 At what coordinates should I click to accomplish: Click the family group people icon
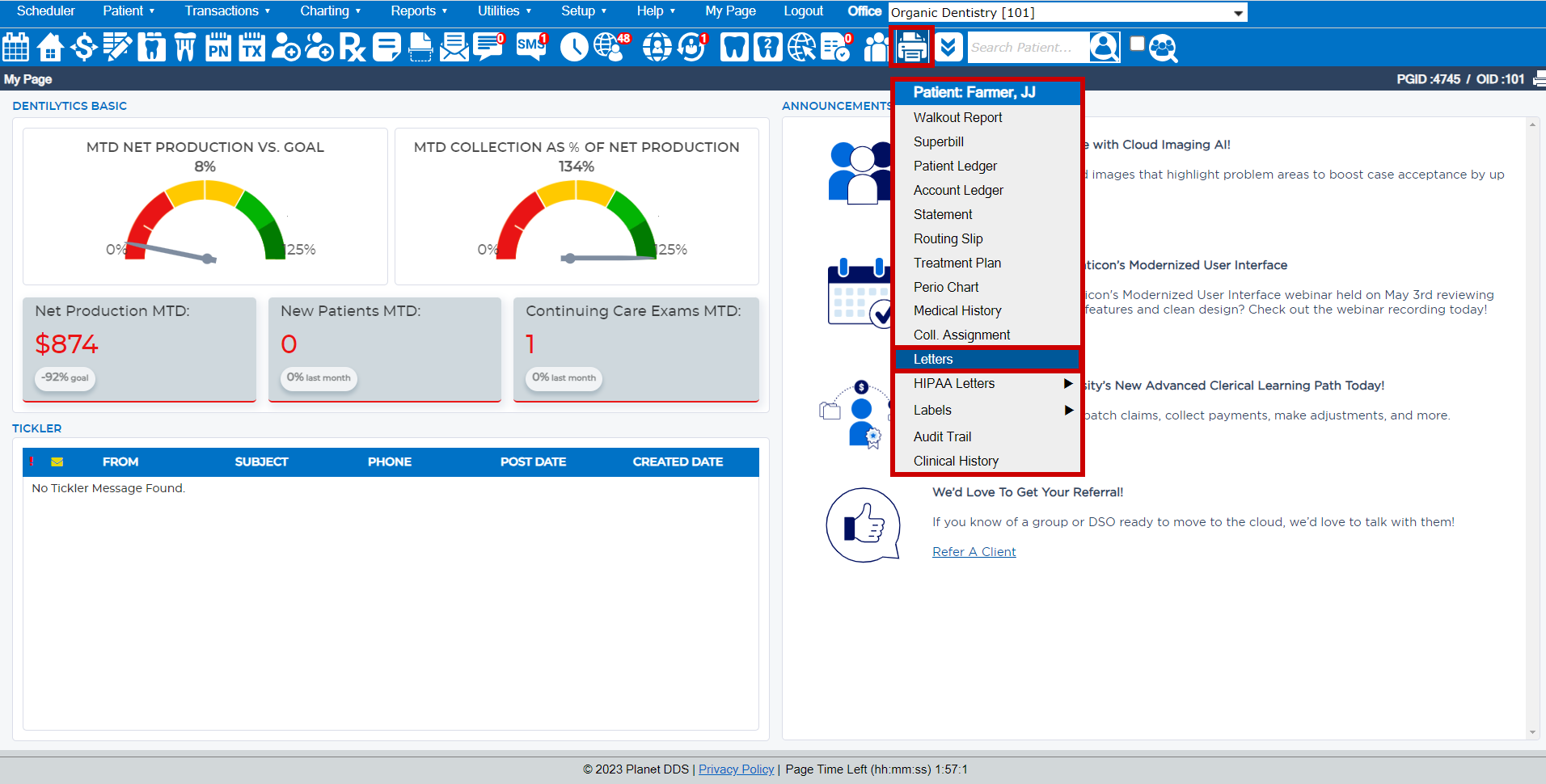click(x=876, y=47)
